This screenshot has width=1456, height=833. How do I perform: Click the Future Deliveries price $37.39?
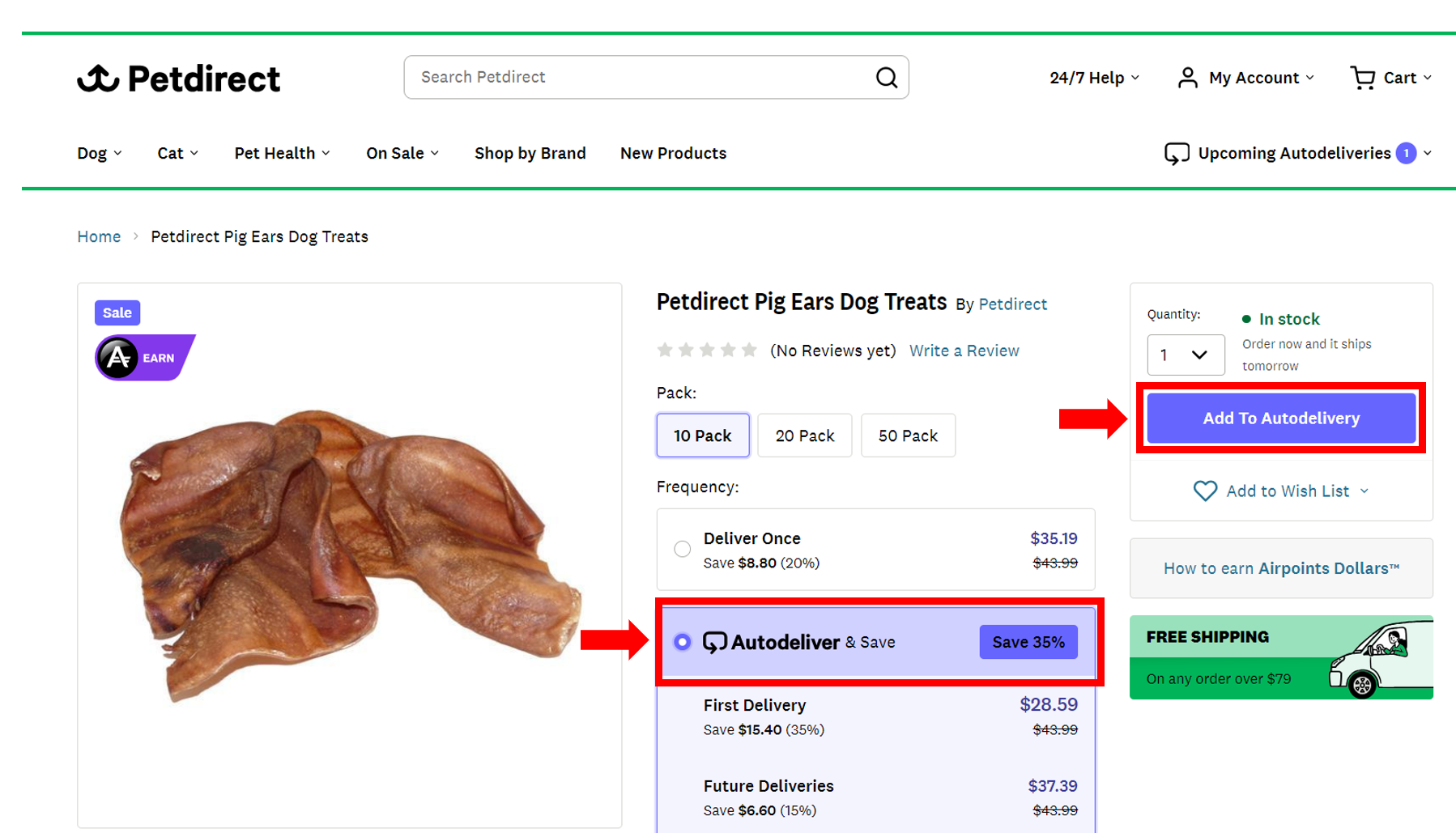click(x=1053, y=786)
